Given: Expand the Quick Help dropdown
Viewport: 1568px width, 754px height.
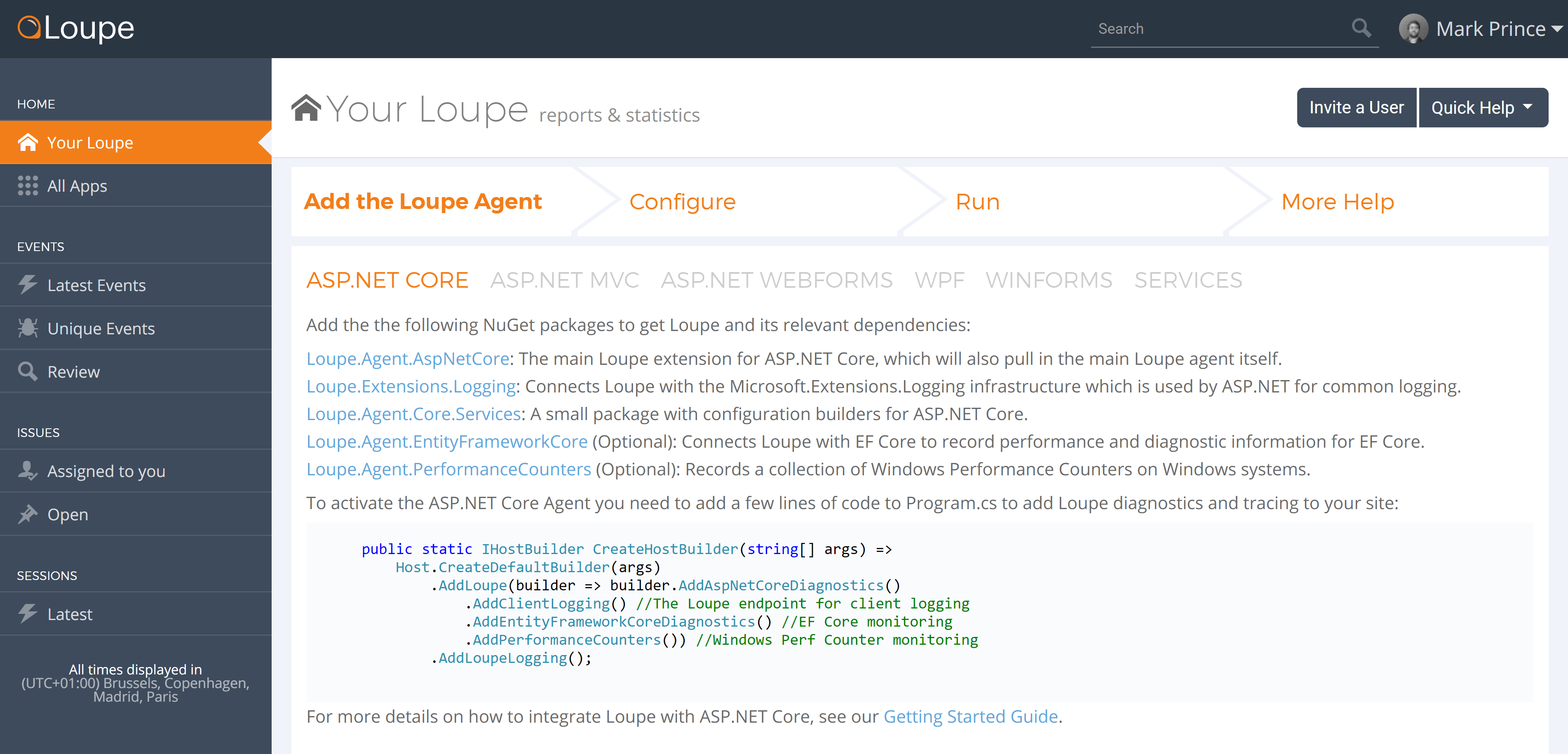Looking at the screenshot, I should tap(1483, 108).
